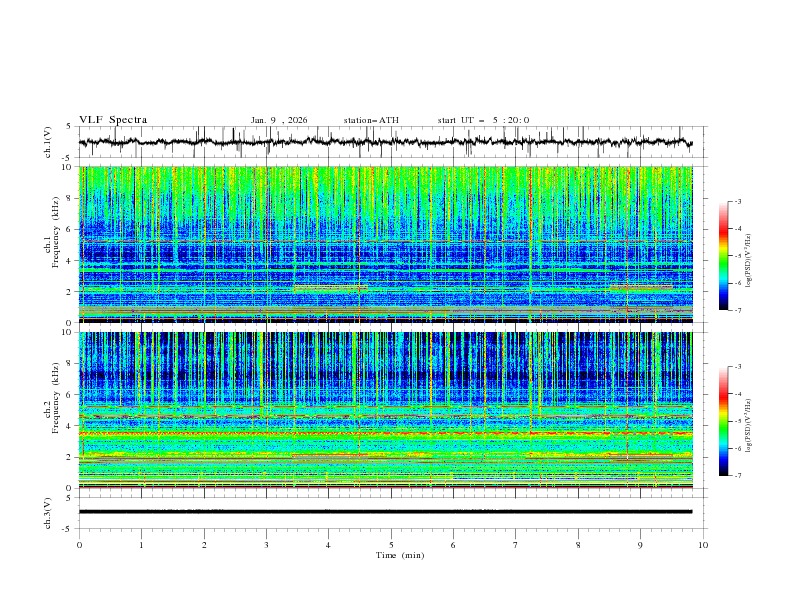Click the "VLF Spectra" title text
The width and height of the screenshot is (792, 612).
(113, 120)
